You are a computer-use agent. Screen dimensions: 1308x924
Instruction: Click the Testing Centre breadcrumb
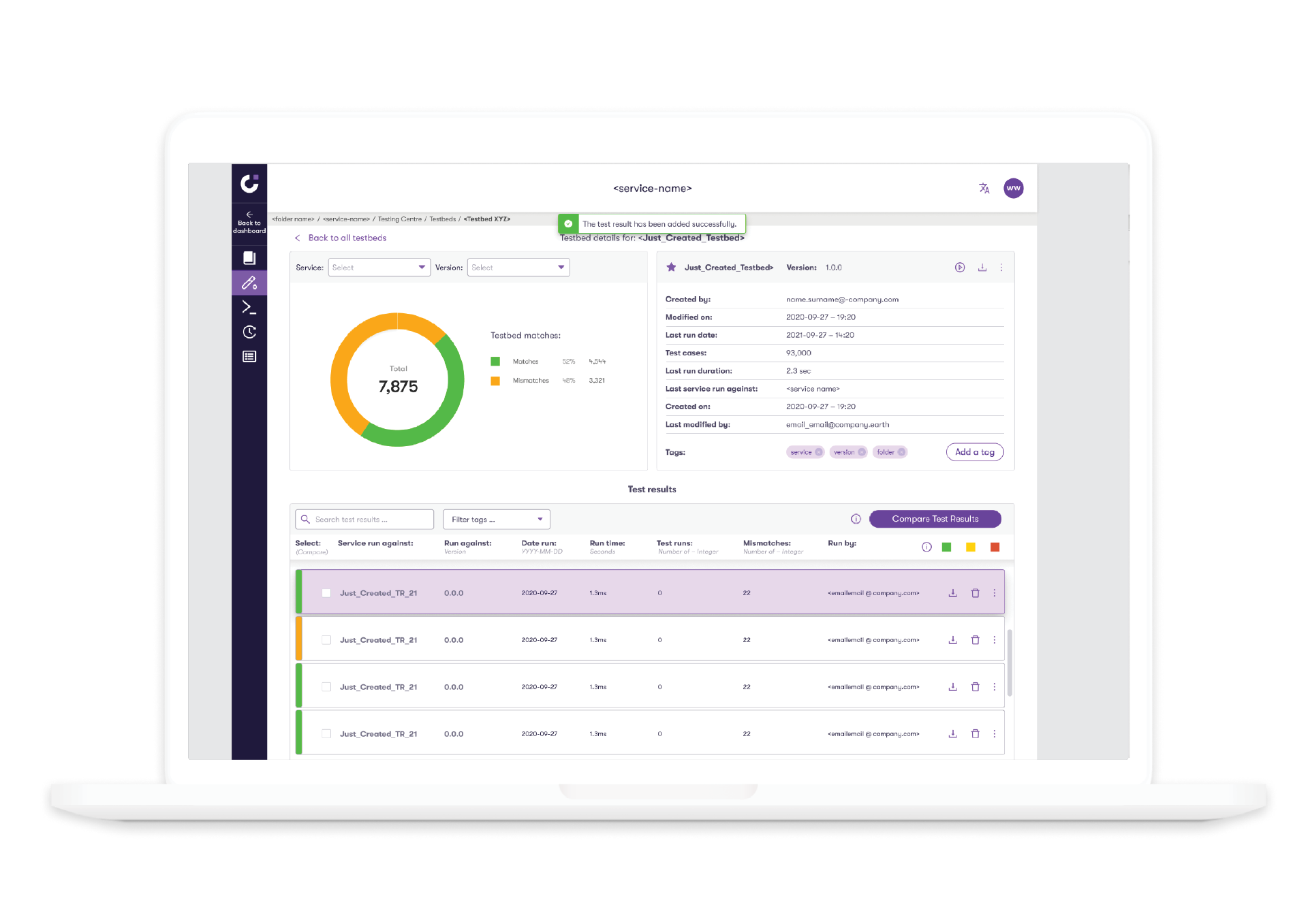(x=400, y=219)
